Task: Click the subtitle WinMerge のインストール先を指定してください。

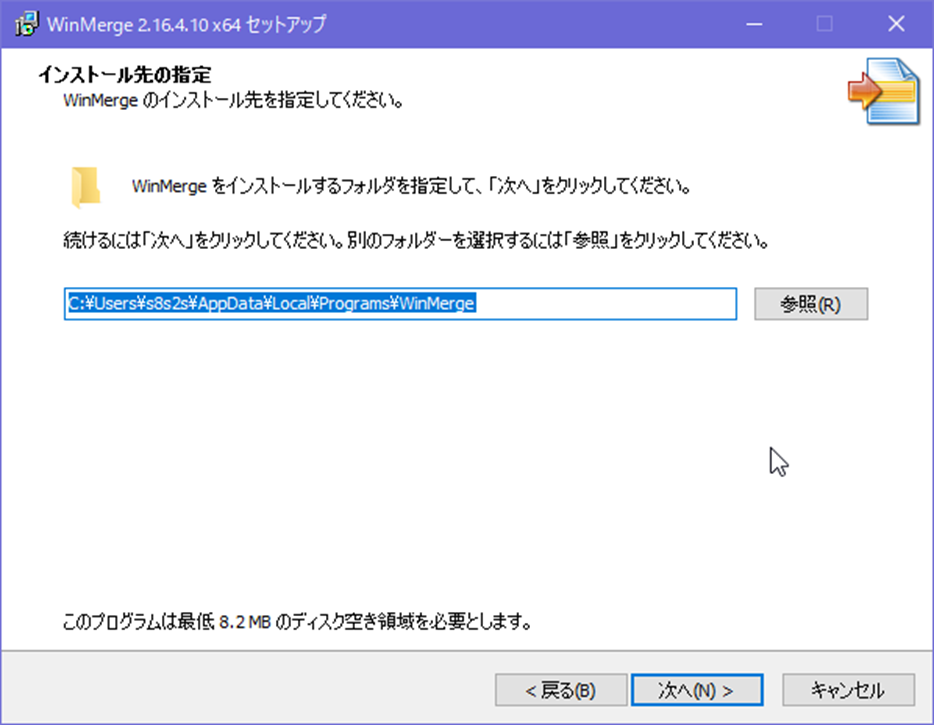Action: pyautogui.click(x=233, y=100)
